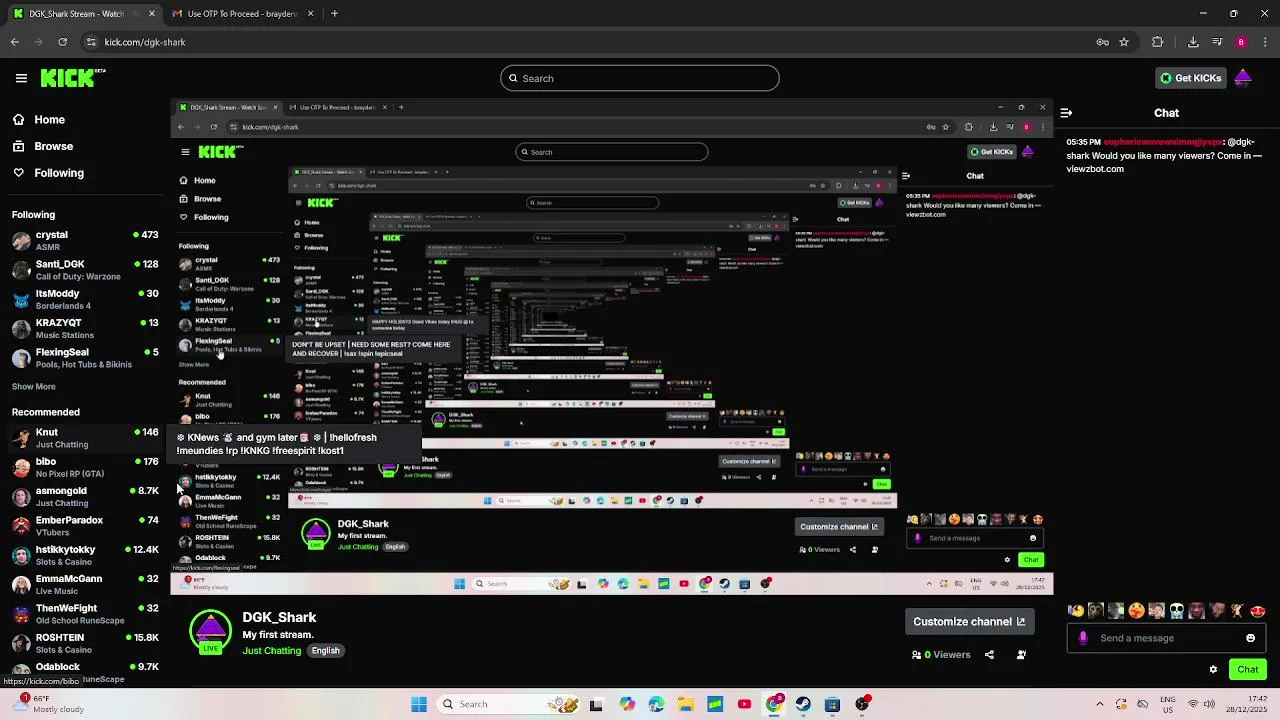
Task: Click the viewers list icon by the share icon
Action: tap(1021, 655)
